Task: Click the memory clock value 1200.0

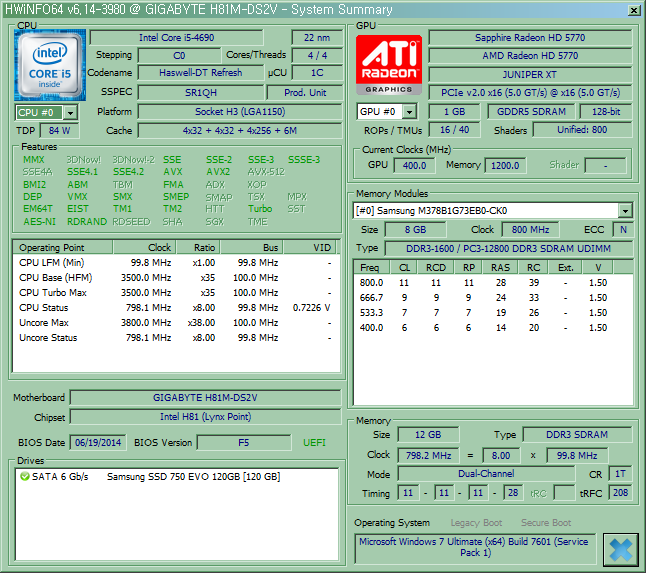Action: coord(505,166)
